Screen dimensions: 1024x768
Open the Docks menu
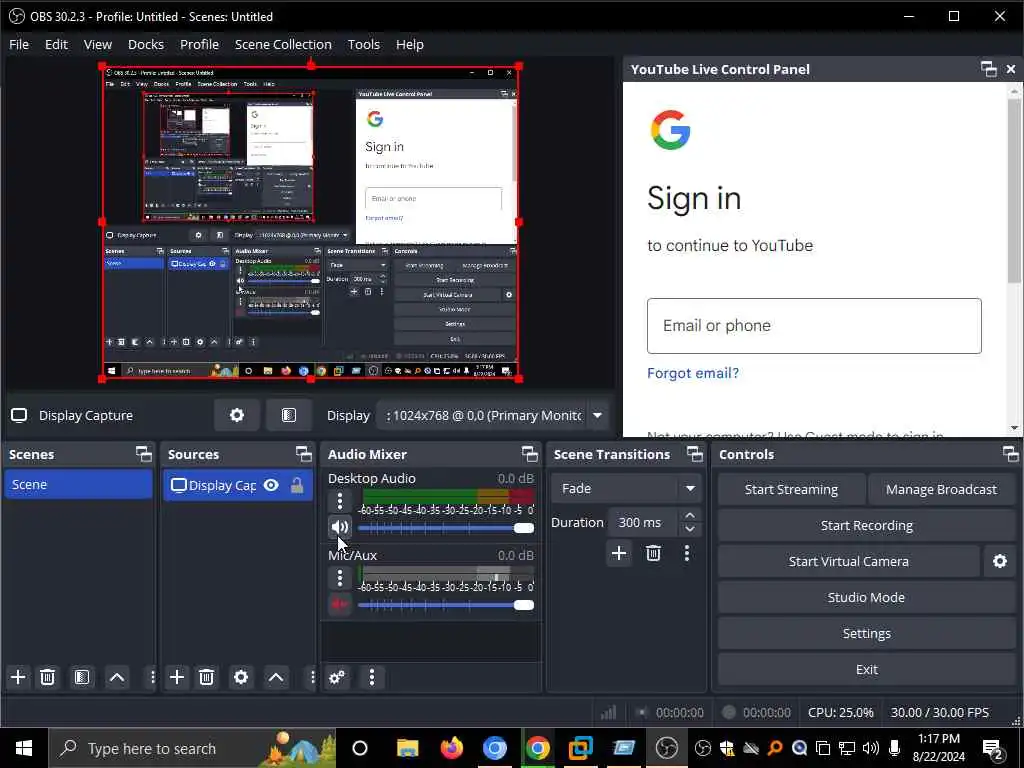[146, 44]
